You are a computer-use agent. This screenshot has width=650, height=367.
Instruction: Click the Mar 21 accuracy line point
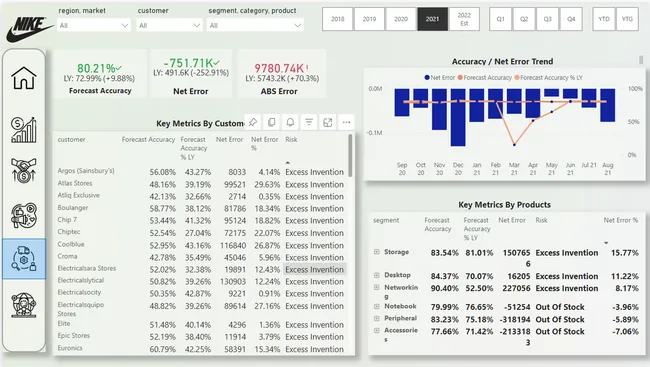[x=514, y=145]
